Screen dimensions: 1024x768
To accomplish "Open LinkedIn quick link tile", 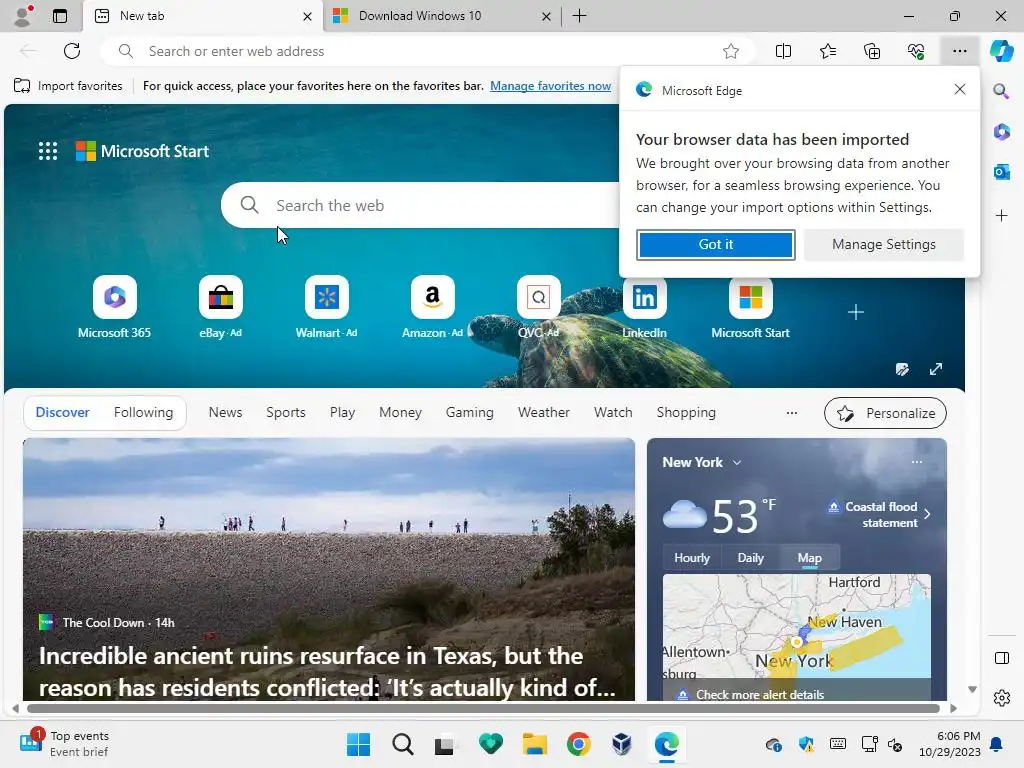I will point(644,307).
